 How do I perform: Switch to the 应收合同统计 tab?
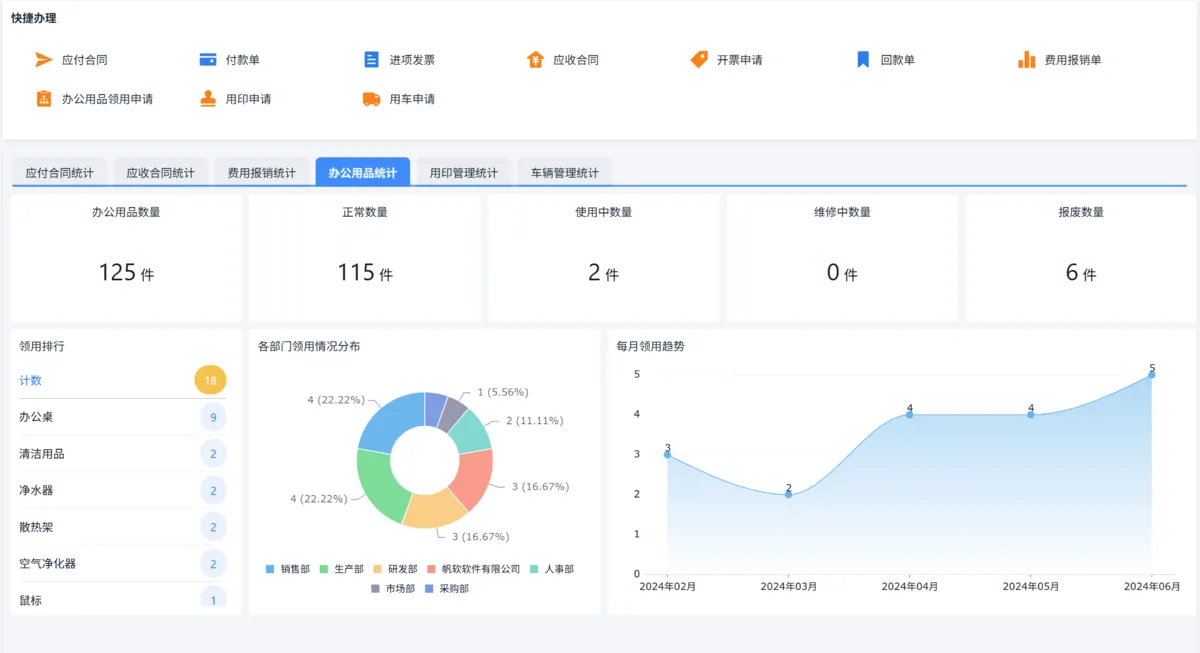[x=161, y=173]
